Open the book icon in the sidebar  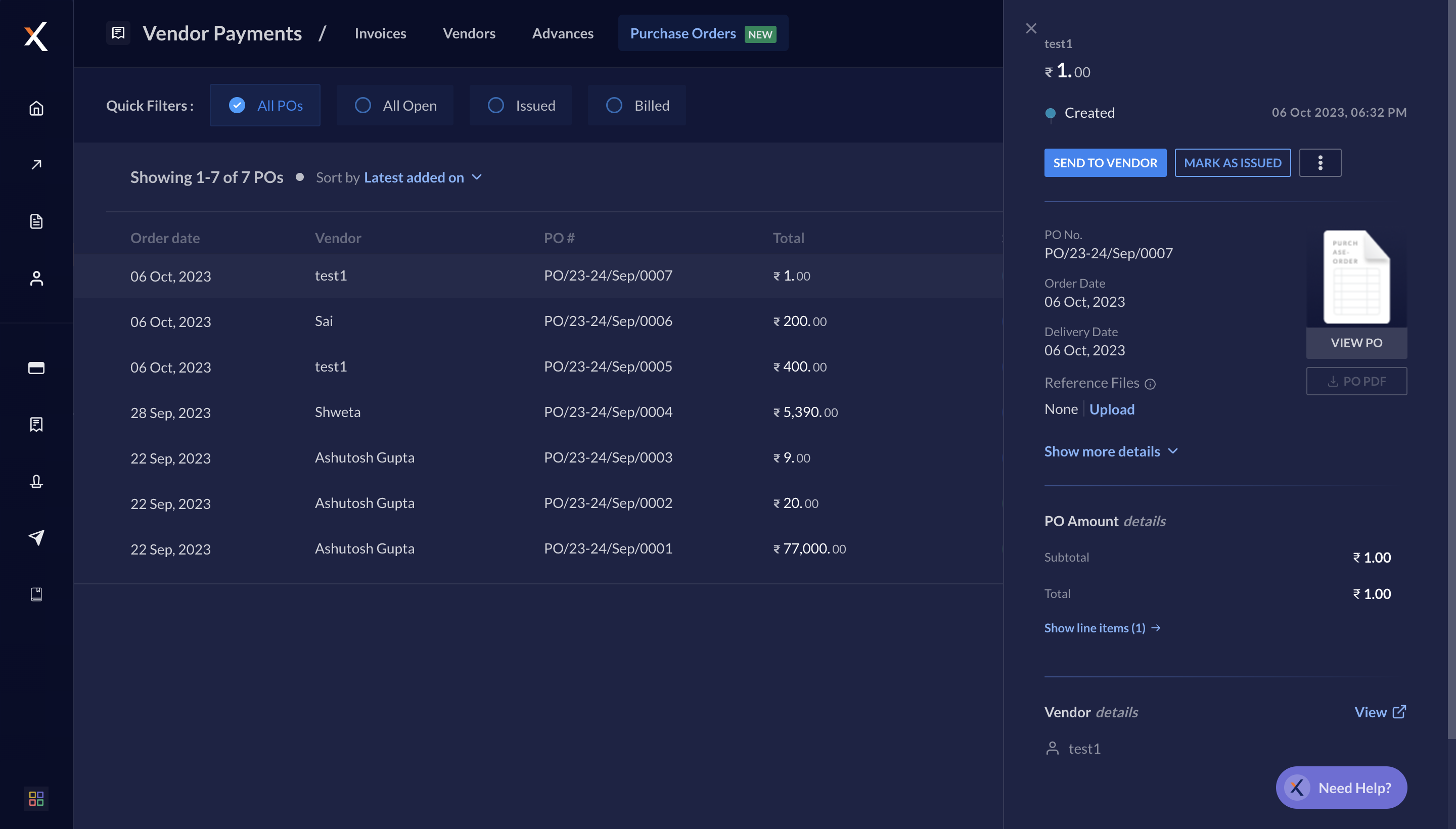click(x=36, y=594)
